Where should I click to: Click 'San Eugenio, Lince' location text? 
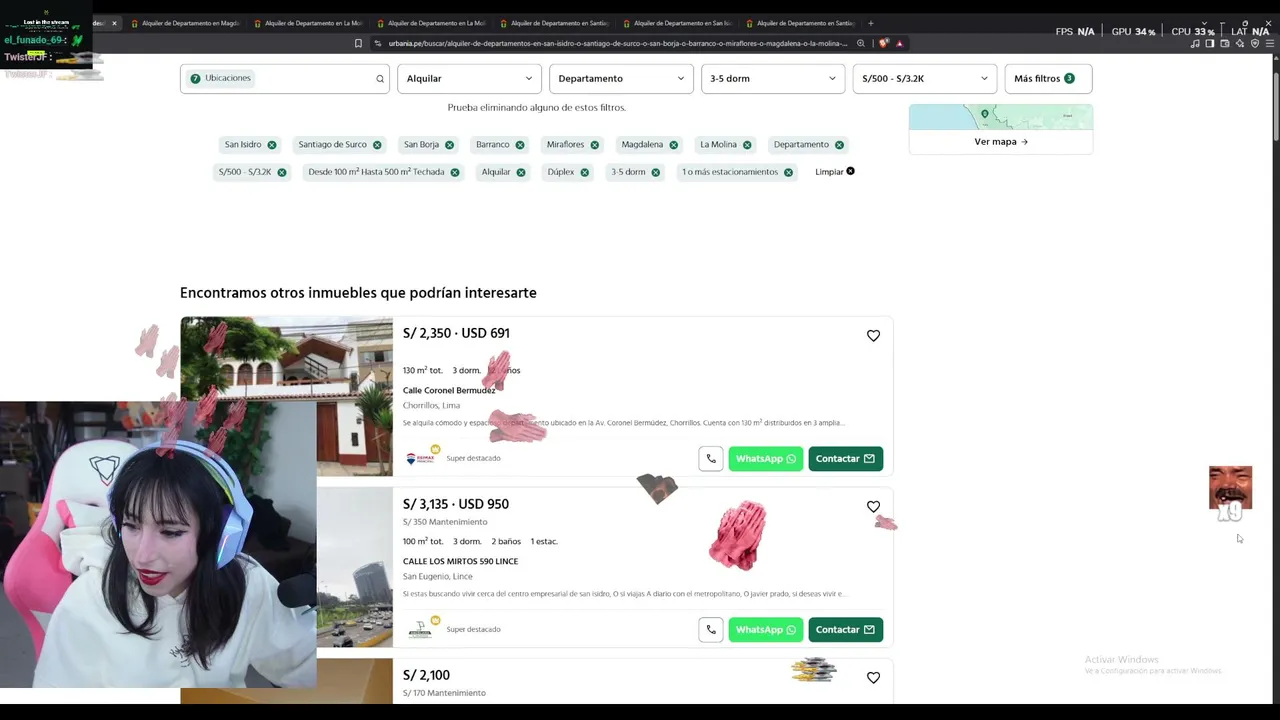click(438, 577)
